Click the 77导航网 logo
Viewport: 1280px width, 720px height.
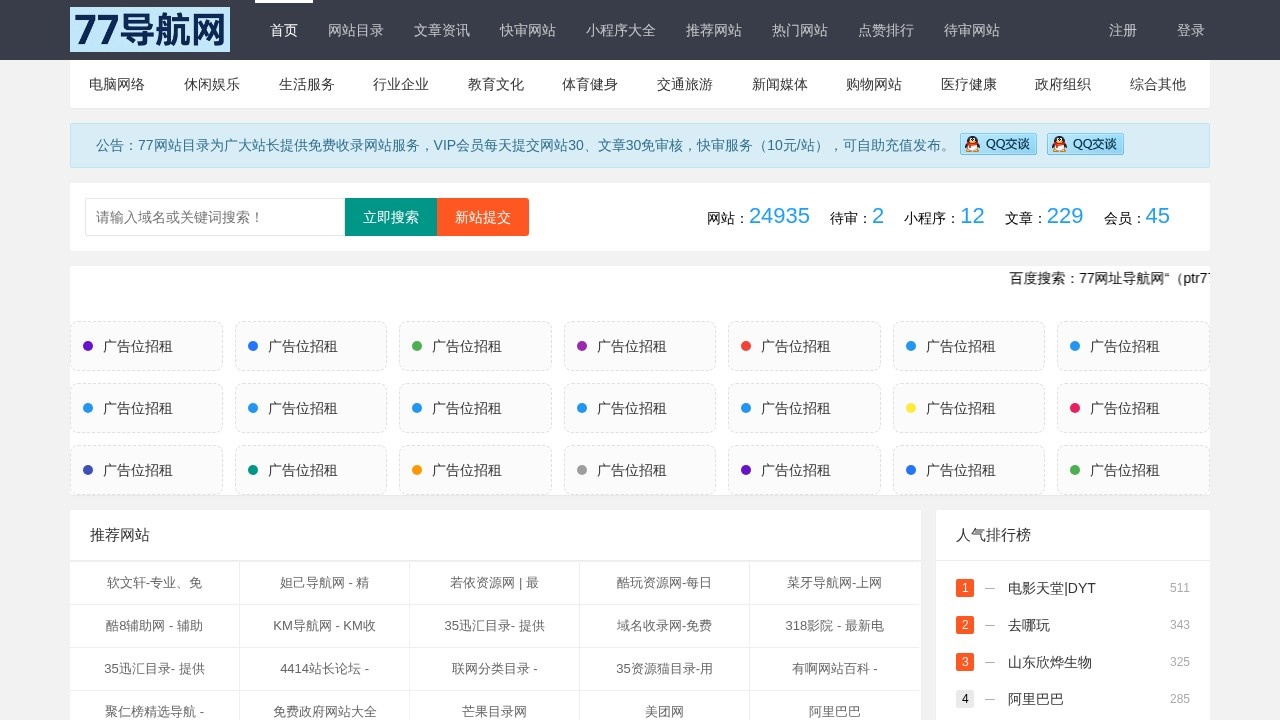pos(150,30)
